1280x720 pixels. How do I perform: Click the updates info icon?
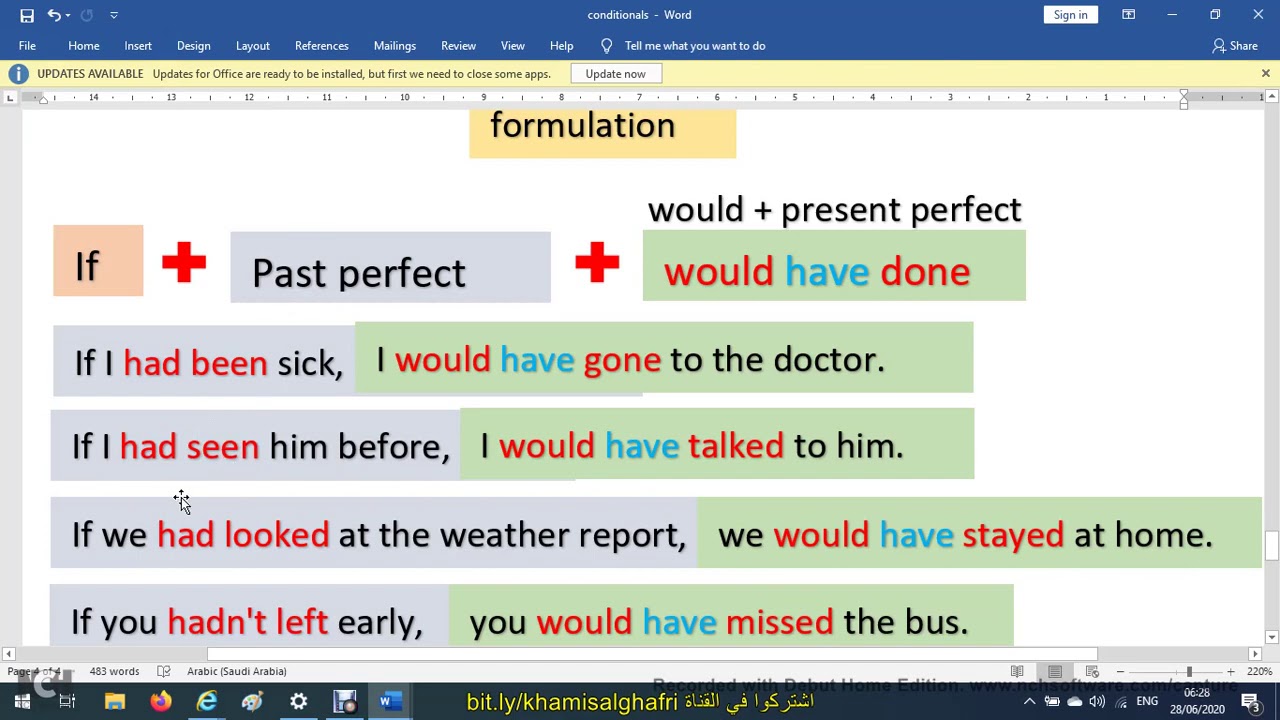[18, 74]
